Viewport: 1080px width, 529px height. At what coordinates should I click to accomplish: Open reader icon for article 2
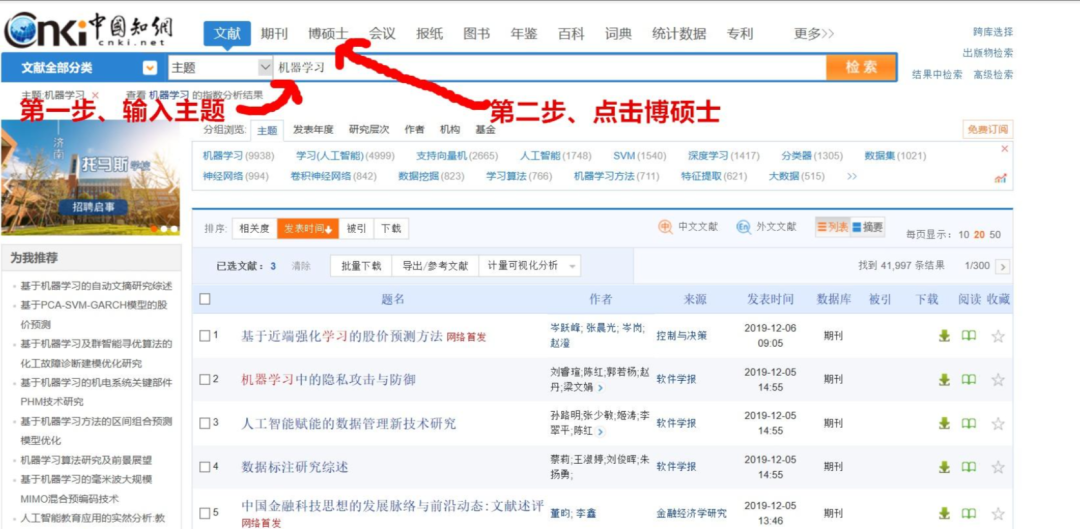(x=969, y=380)
